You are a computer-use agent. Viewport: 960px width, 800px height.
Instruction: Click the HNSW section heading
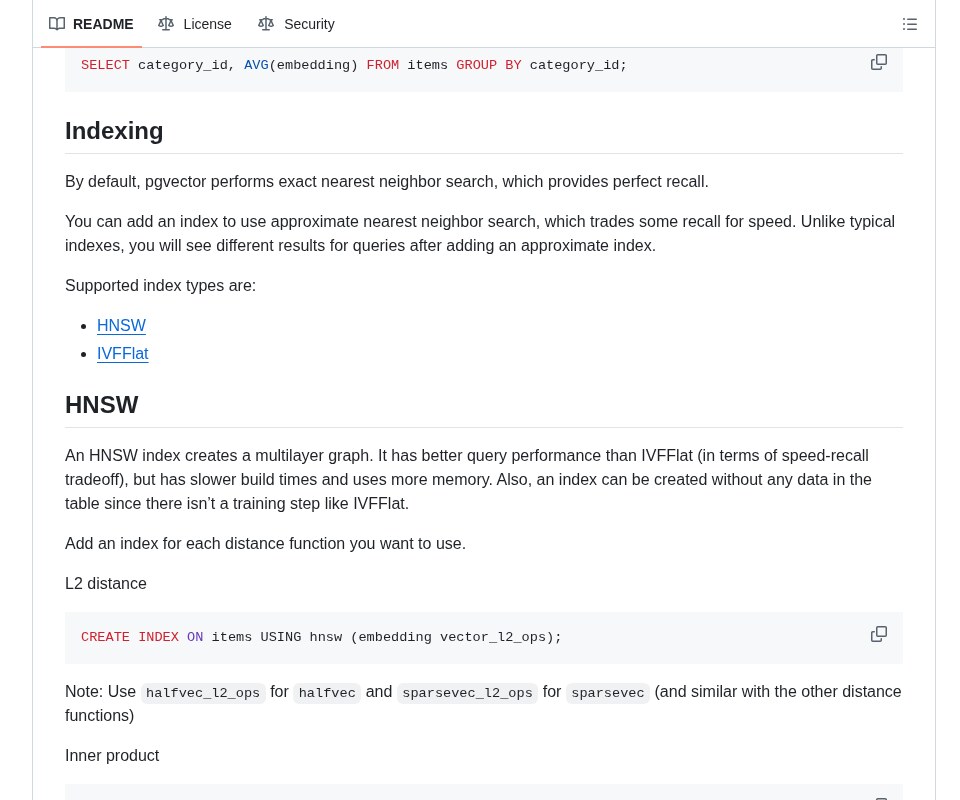click(x=102, y=405)
